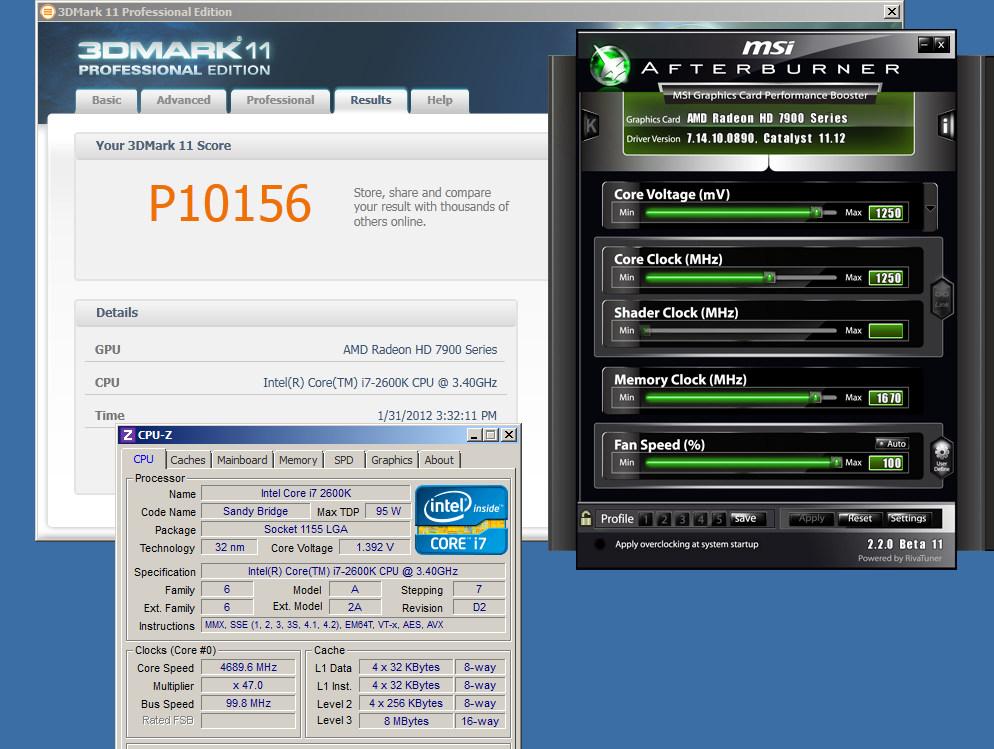
Task: Enable Apply overclocking at system startup
Action: [x=600, y=544]
